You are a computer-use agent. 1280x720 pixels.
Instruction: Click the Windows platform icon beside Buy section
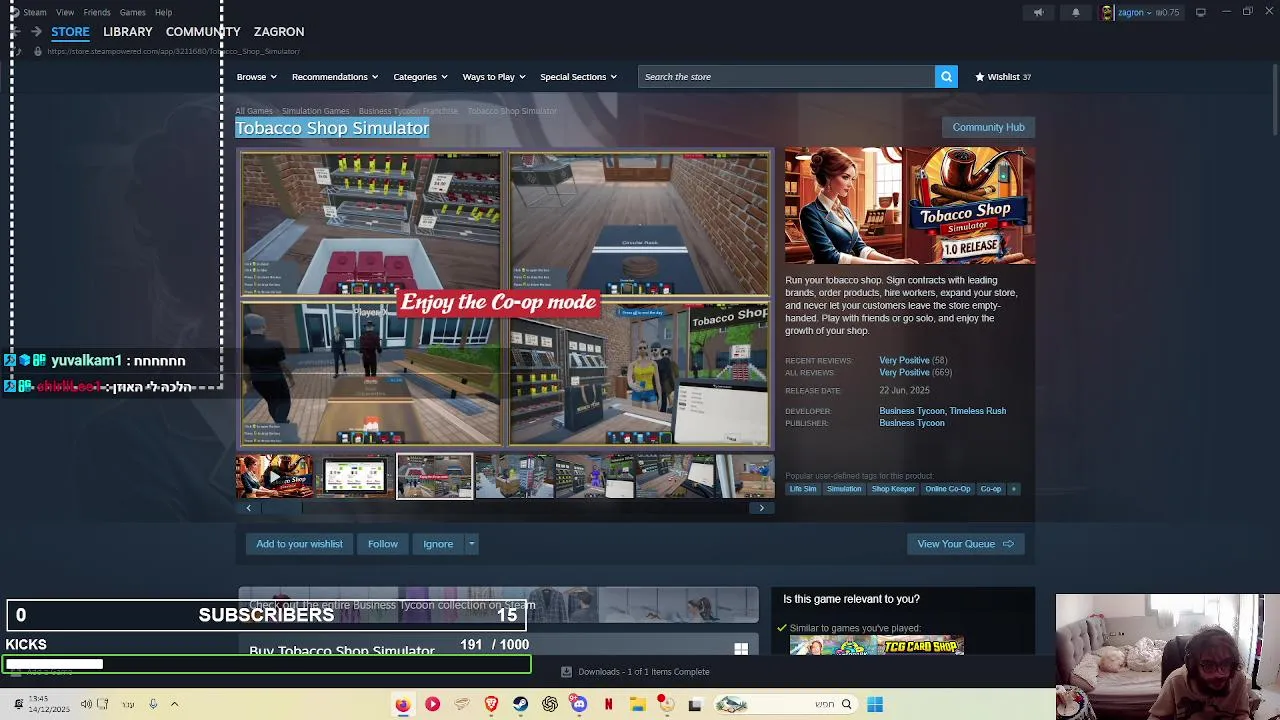741,649
